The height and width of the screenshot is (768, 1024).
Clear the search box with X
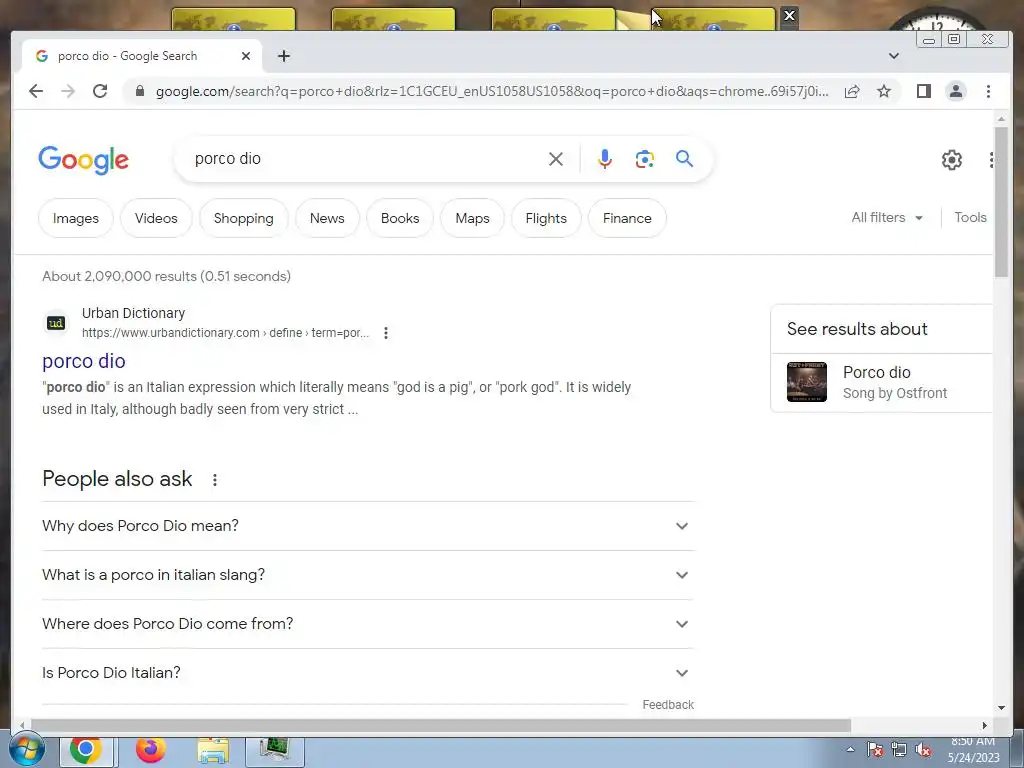(x=556, y=159)
